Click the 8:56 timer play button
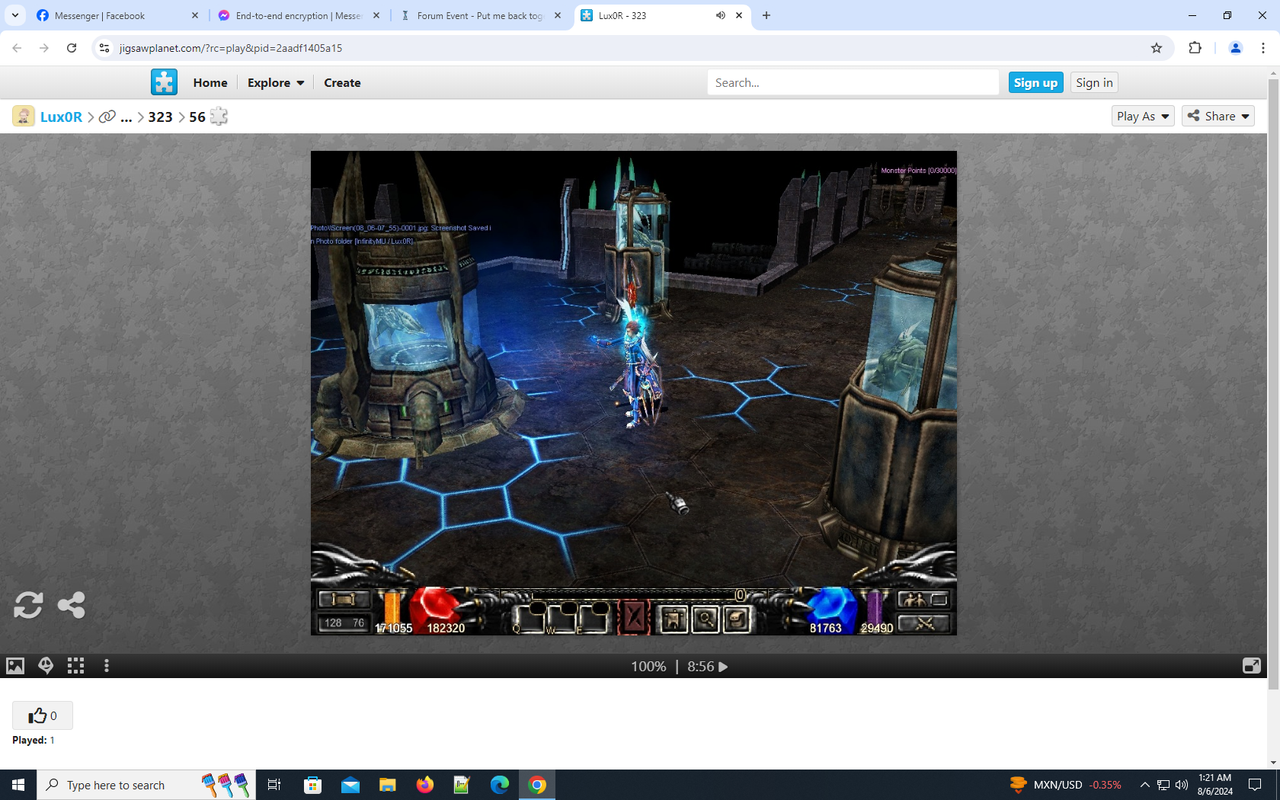 tap(708, 666)
